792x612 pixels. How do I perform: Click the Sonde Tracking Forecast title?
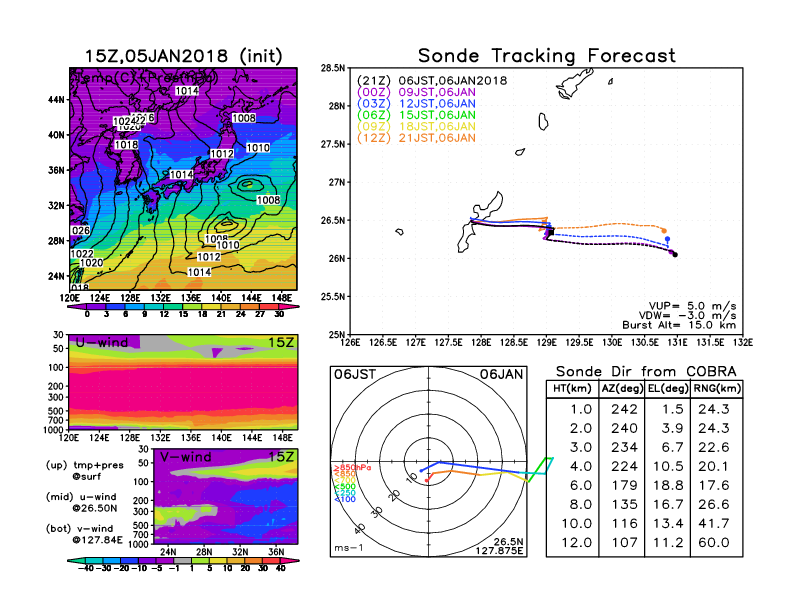(x=546, y=56)
